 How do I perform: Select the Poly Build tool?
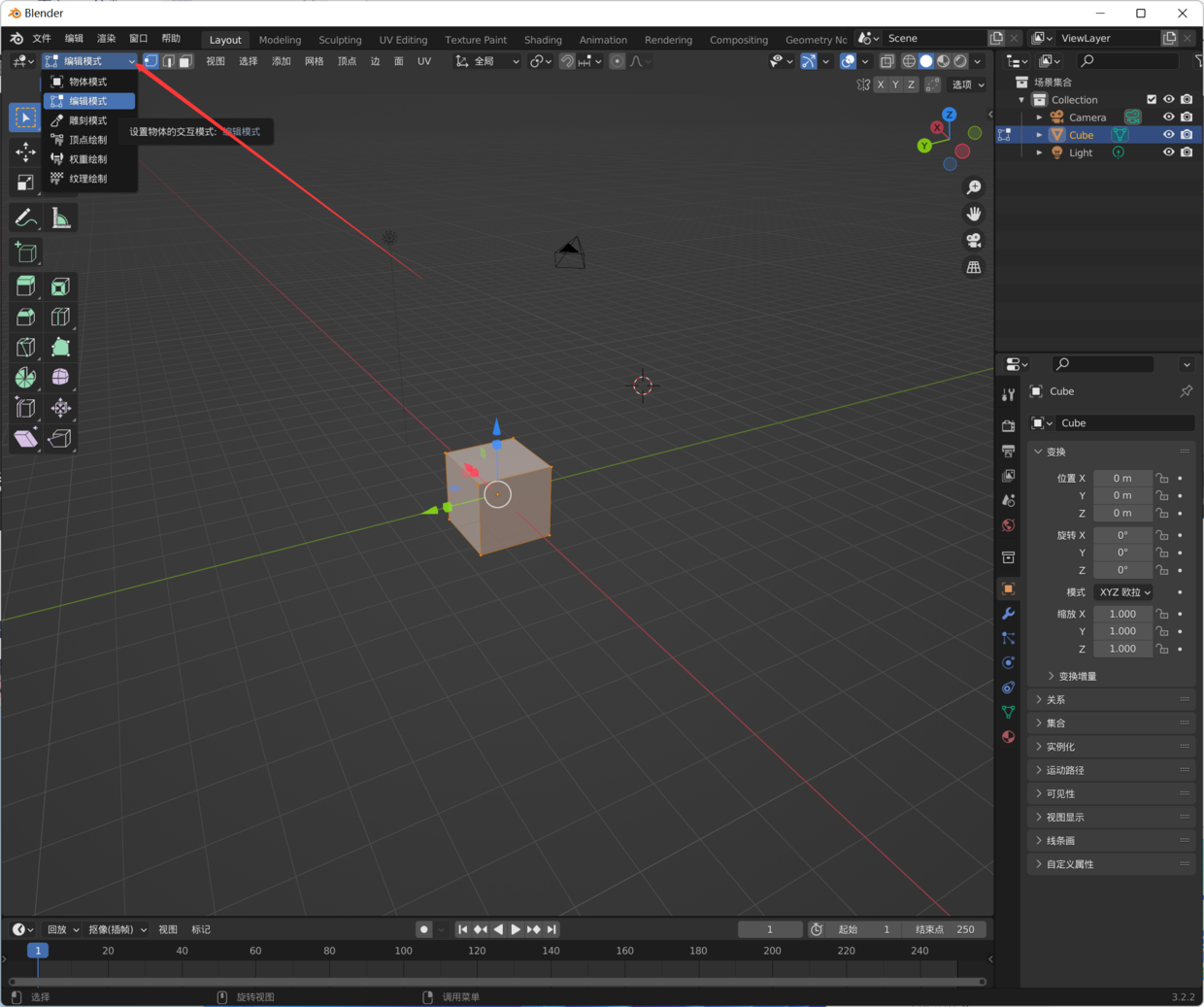(60, 347)
